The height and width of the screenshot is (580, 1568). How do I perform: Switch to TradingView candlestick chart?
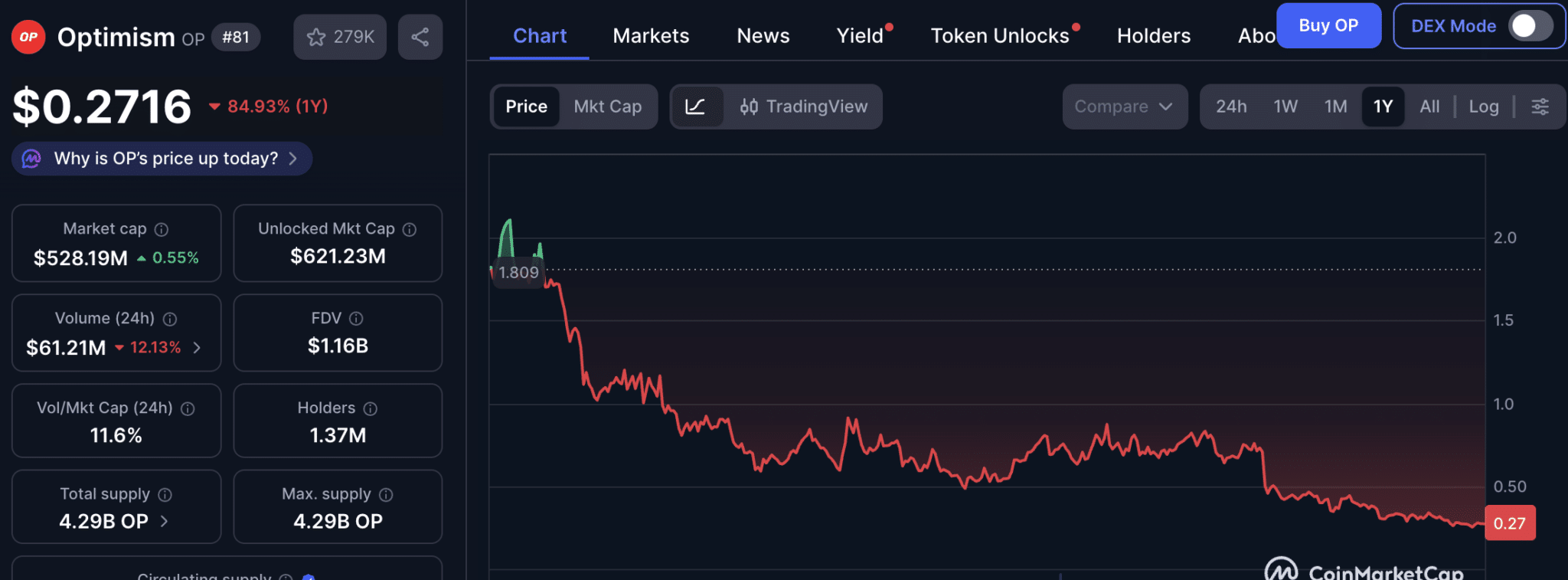(804, 106)
